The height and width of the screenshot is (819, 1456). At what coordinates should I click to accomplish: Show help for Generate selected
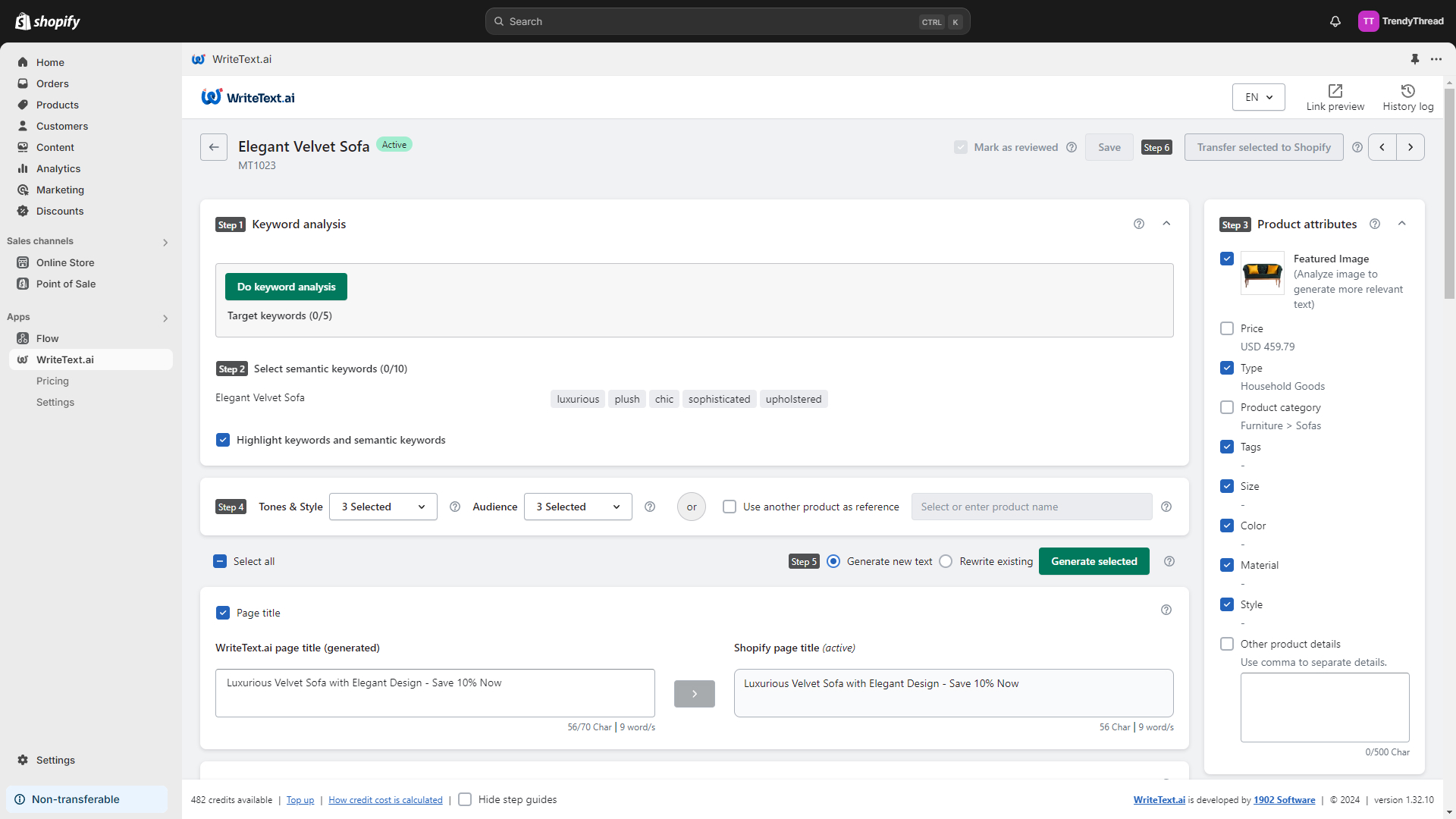pos(1169,561)
